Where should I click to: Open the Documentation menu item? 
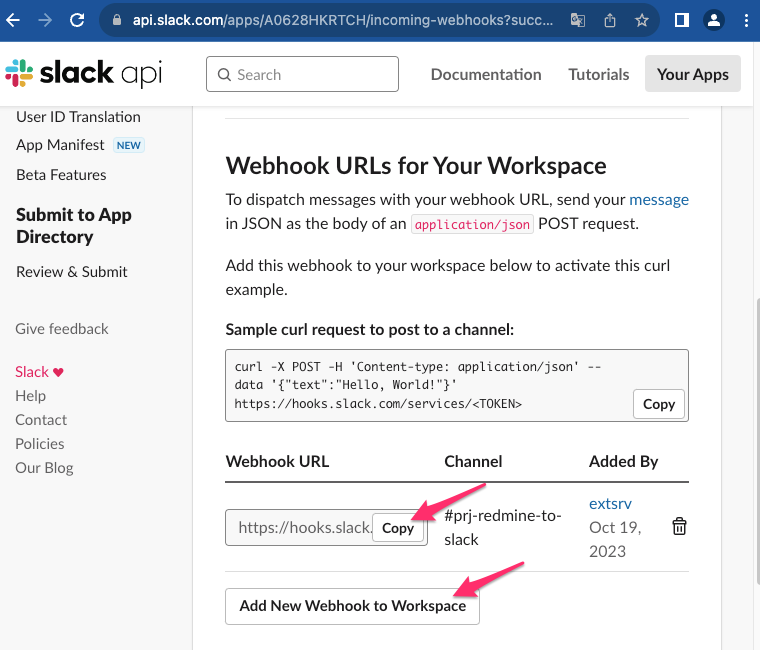(x=486, y=74)
